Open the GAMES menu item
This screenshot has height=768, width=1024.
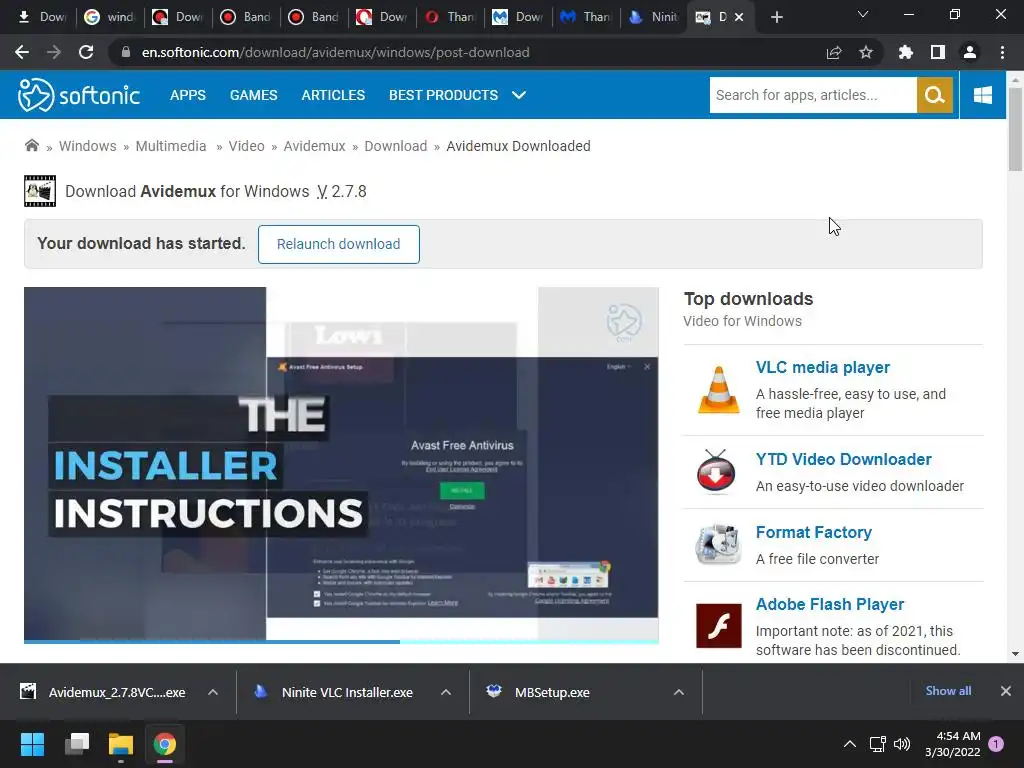coord(253,95)
